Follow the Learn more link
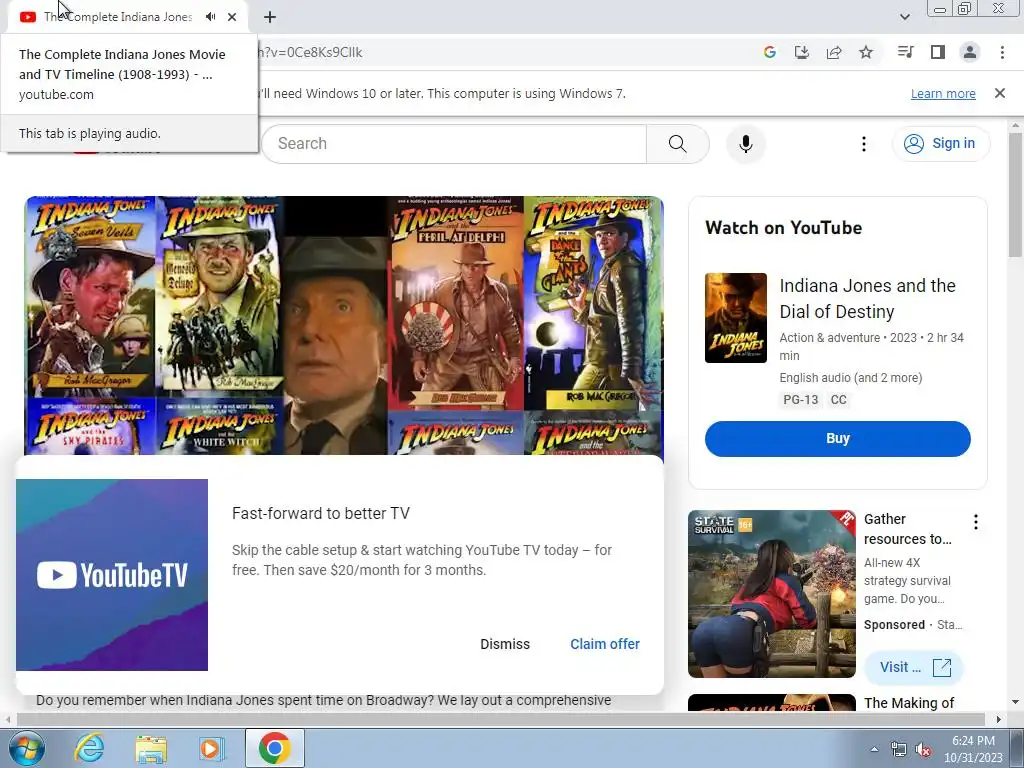 (943, 93)
